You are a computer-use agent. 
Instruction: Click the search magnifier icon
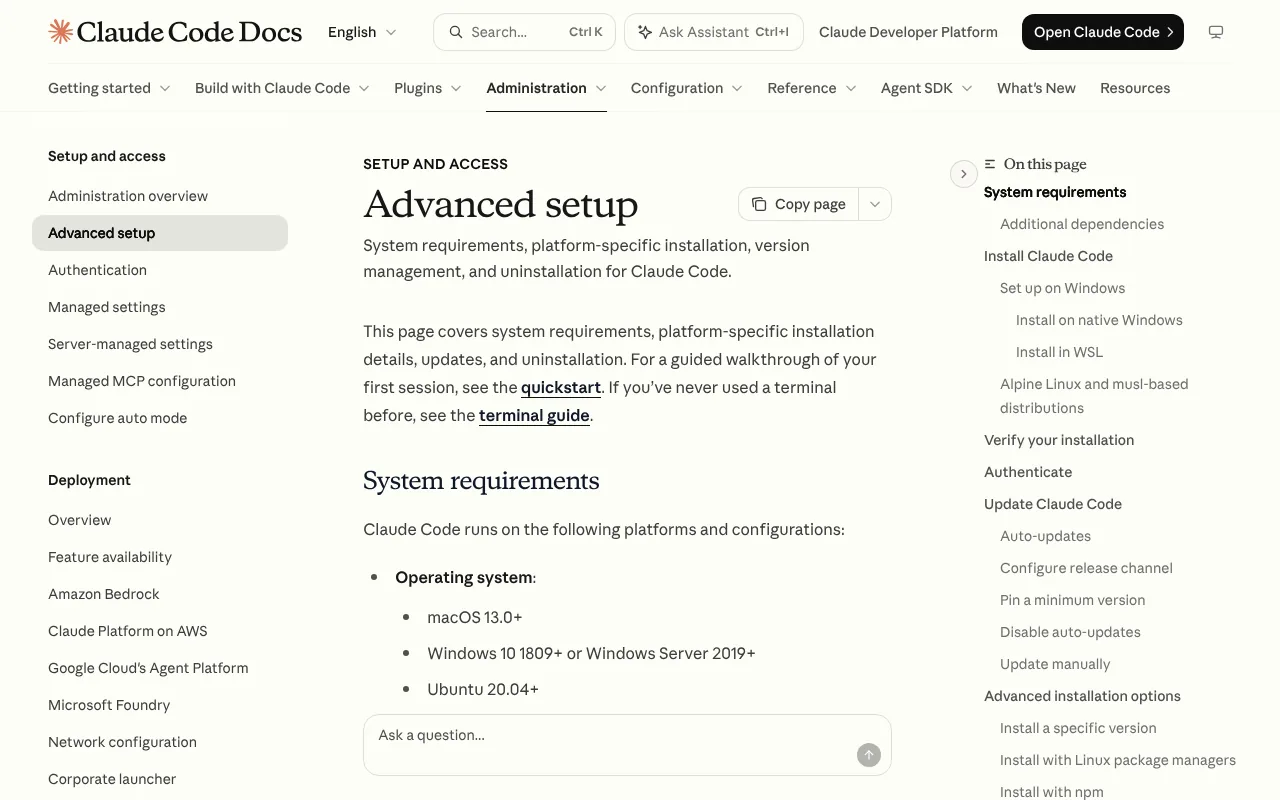point(456,32)
